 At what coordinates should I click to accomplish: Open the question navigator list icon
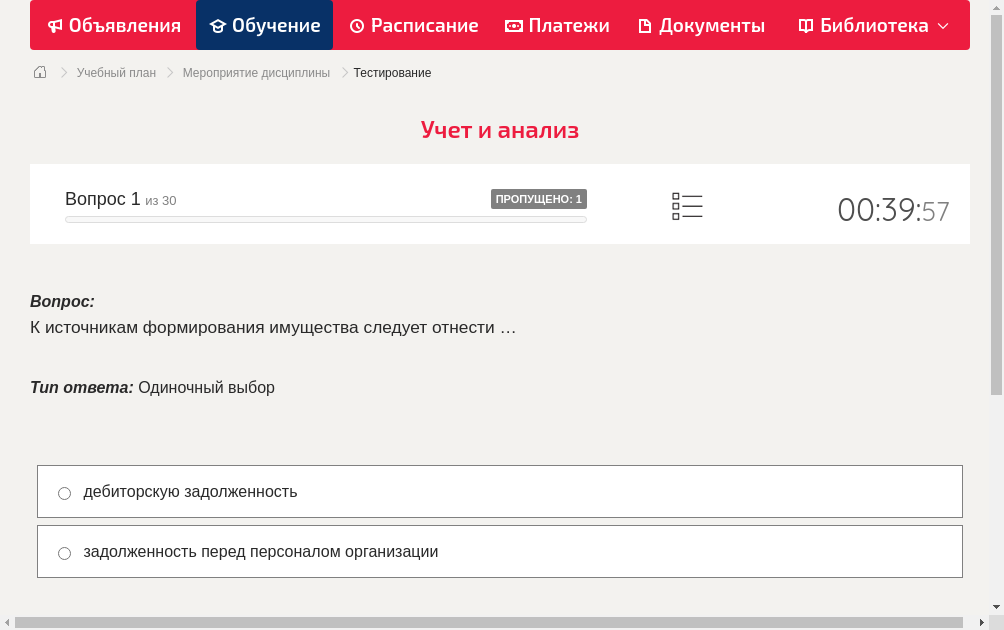(687, 205)
